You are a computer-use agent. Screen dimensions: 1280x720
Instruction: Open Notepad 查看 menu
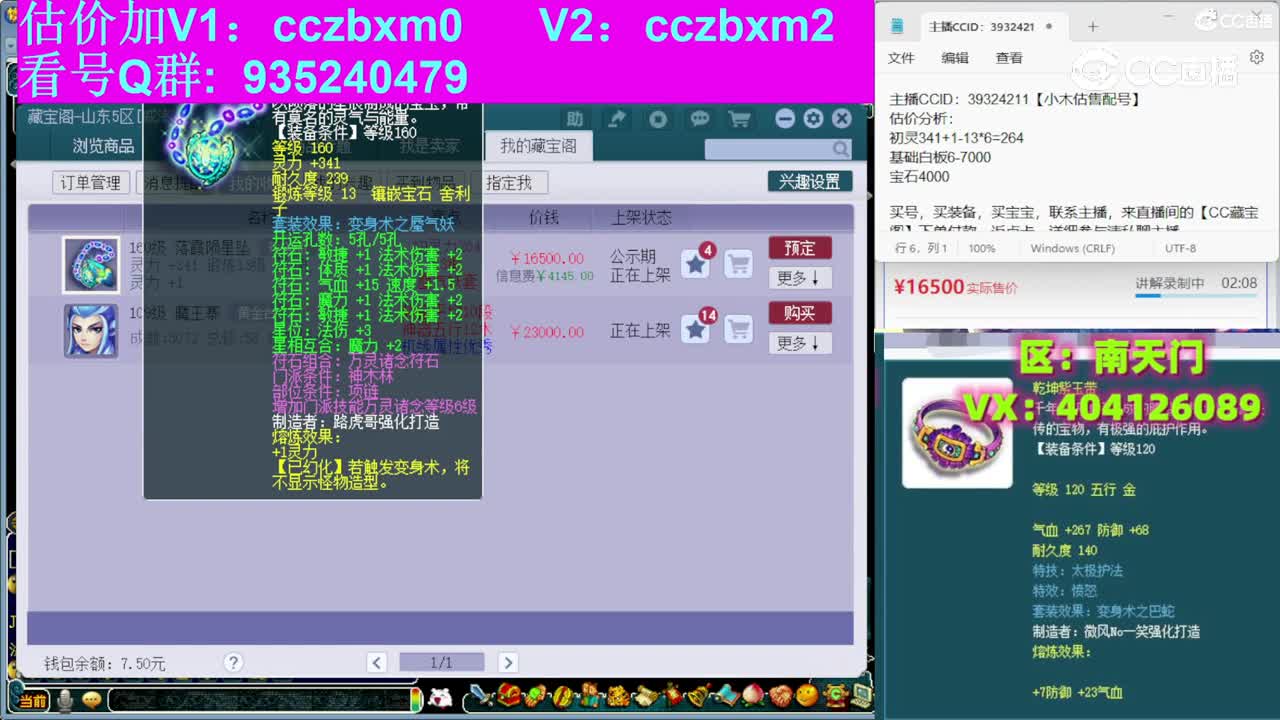click(1009, 58)
